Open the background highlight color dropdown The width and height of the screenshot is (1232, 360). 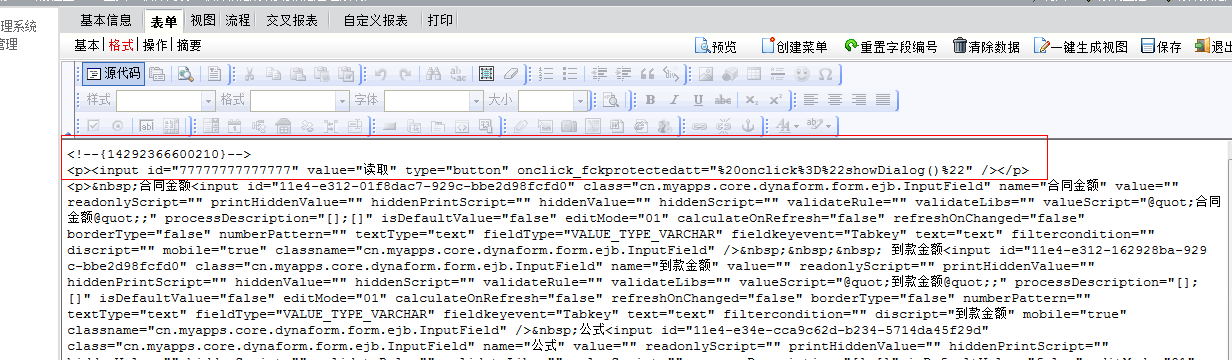click(x=818, y=126)
